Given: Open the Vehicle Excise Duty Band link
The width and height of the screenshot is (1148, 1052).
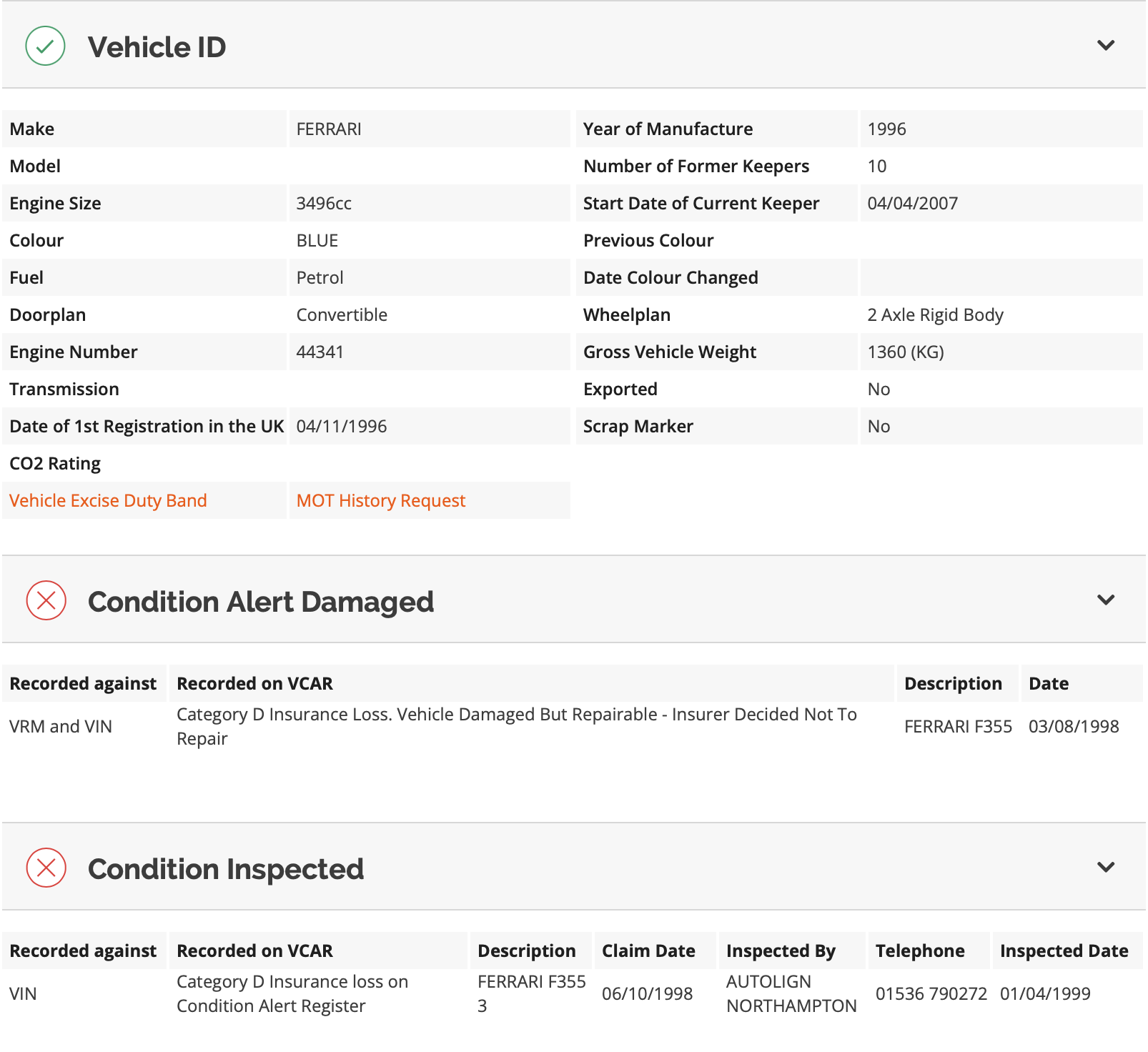Looking at the screenshot, I should pos(108,501).
